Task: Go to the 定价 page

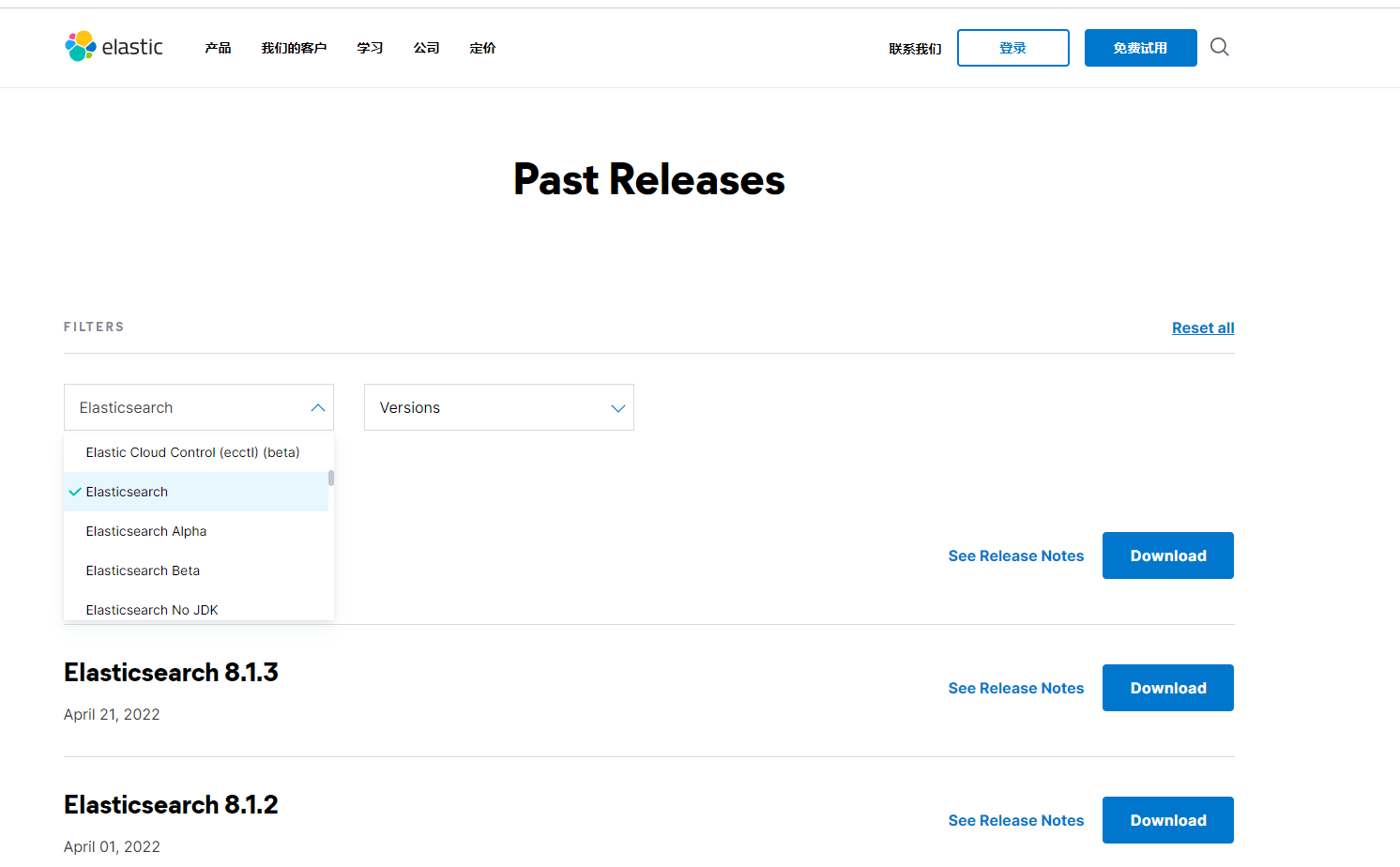Action: [482, 48]
